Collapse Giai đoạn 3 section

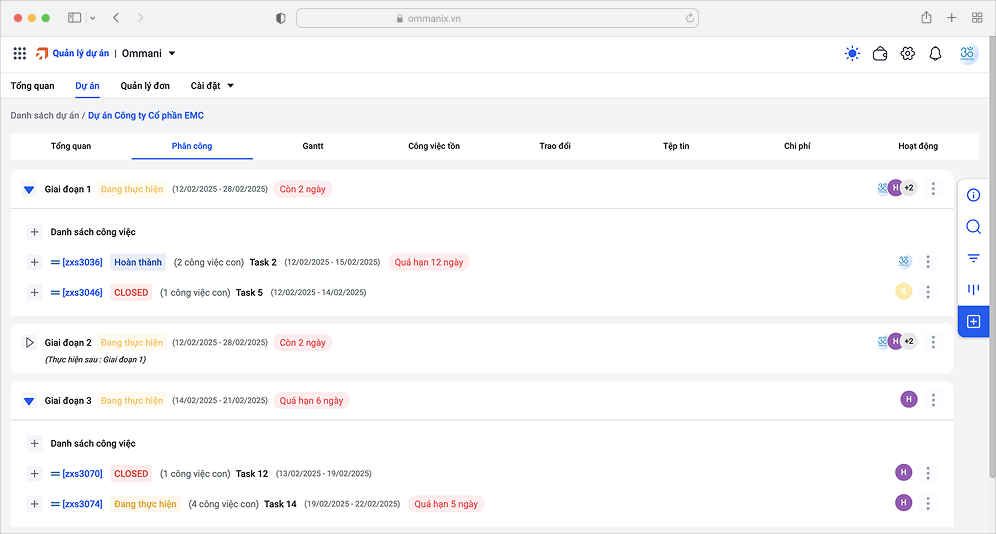[29, 401]
